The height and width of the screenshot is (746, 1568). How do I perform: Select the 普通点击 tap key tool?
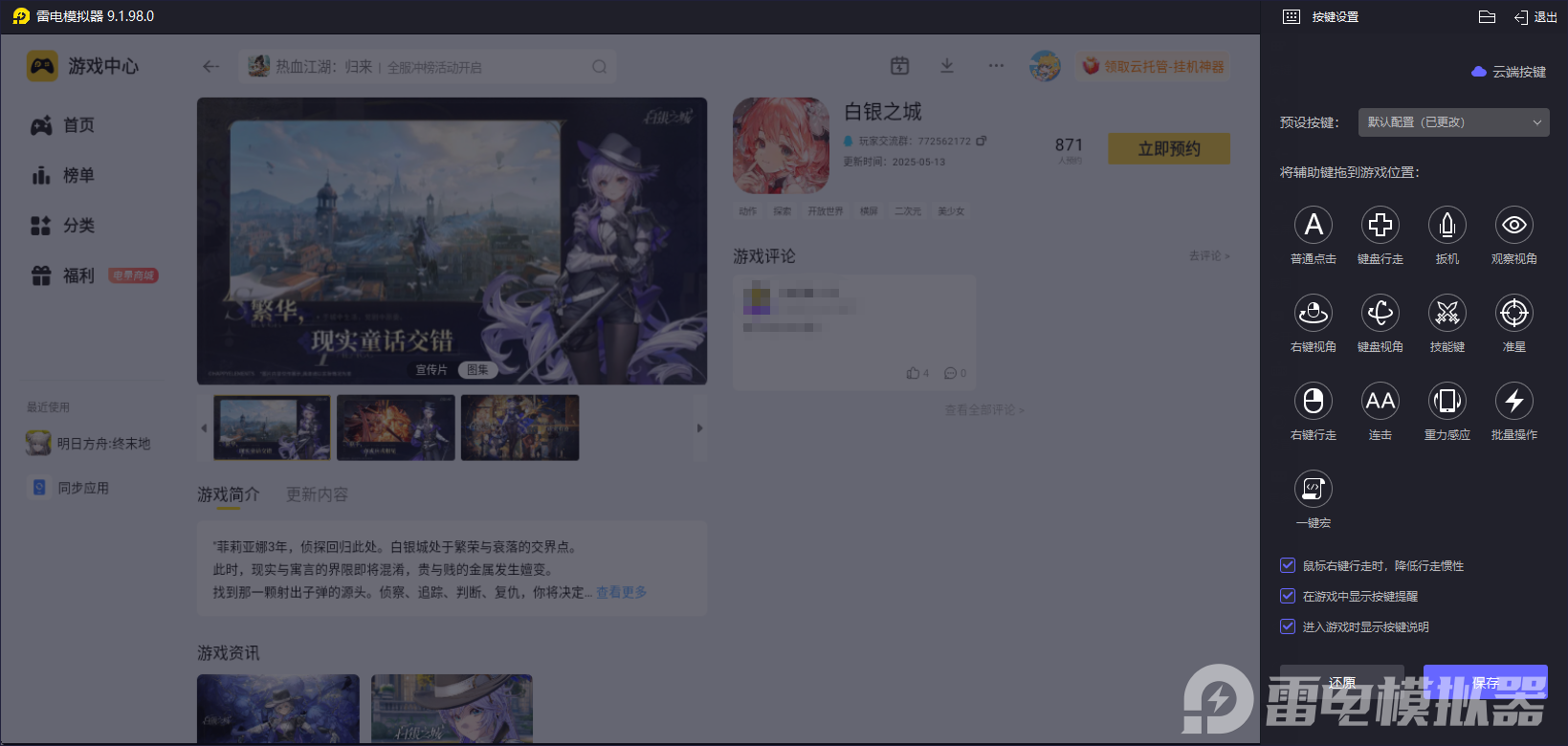tap(1314, 225)
